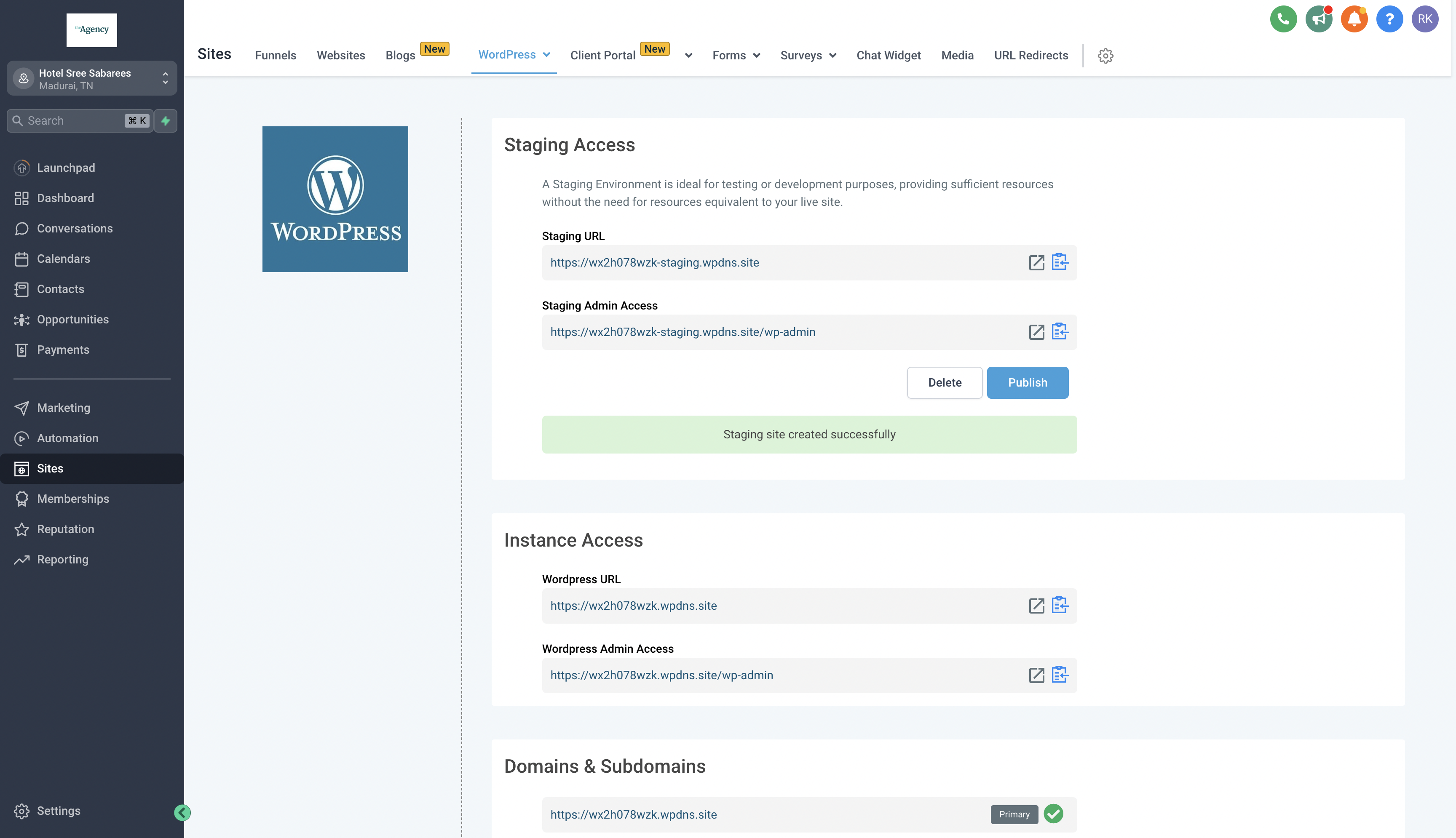Open Hotel Sree Sabarees location switcher
The height and width of the screenshot is (838, 1456).
coord(92,79)
